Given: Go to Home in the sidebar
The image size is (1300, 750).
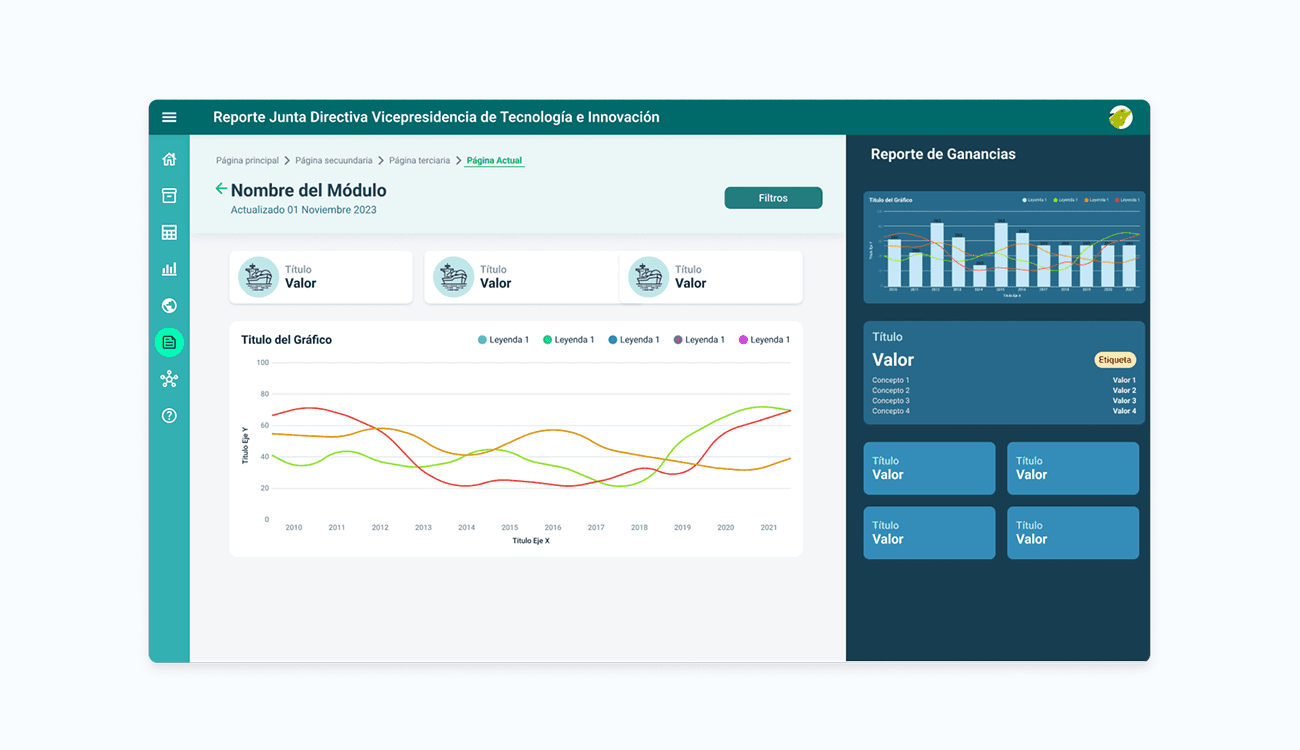Looking at the screenshot, I should (x=169, y=159).
